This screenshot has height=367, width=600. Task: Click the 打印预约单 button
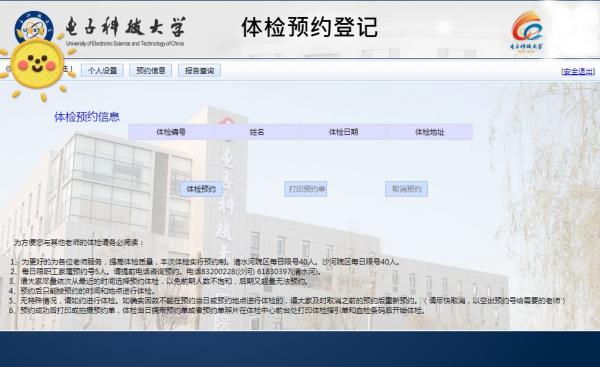306,189
